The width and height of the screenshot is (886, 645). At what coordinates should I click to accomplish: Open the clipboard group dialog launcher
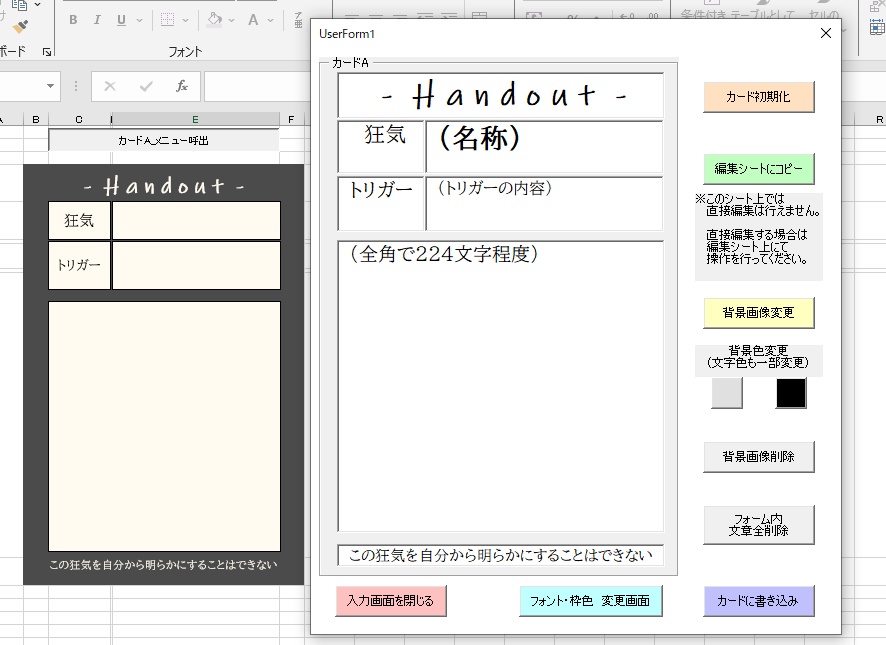click(x=47, y=51)
